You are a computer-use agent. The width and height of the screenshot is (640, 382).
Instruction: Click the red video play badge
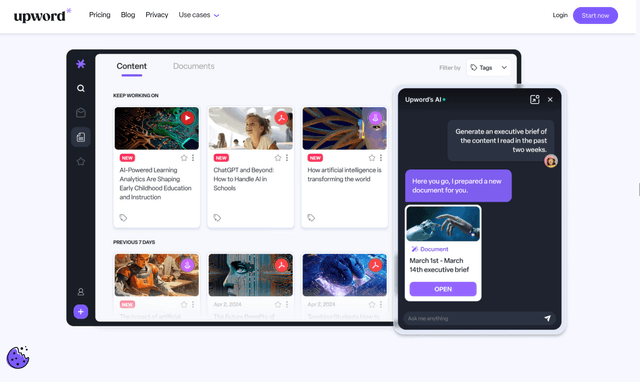(x=187, y=118)
